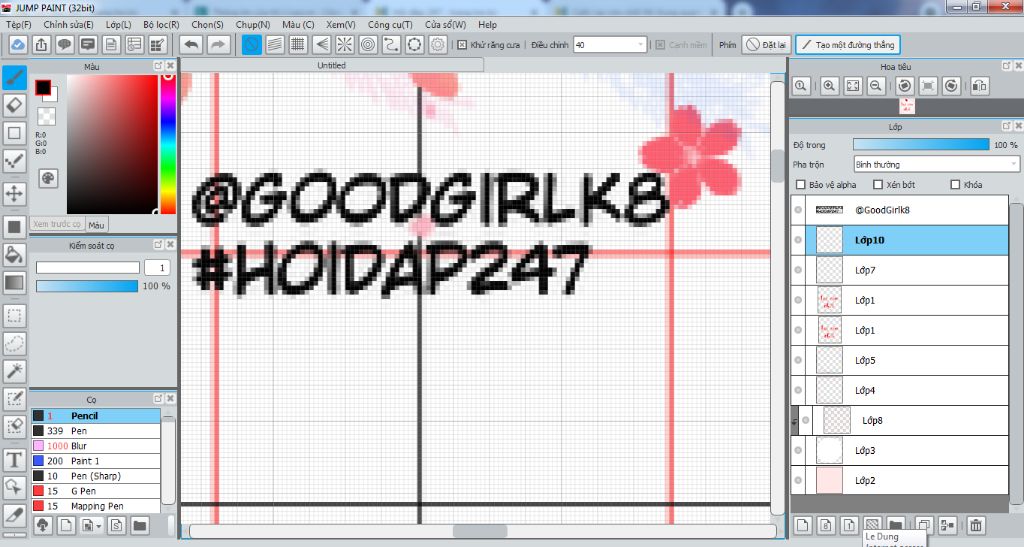
Task: Select the Operation tool with polygon arrow
Action: 14,487
